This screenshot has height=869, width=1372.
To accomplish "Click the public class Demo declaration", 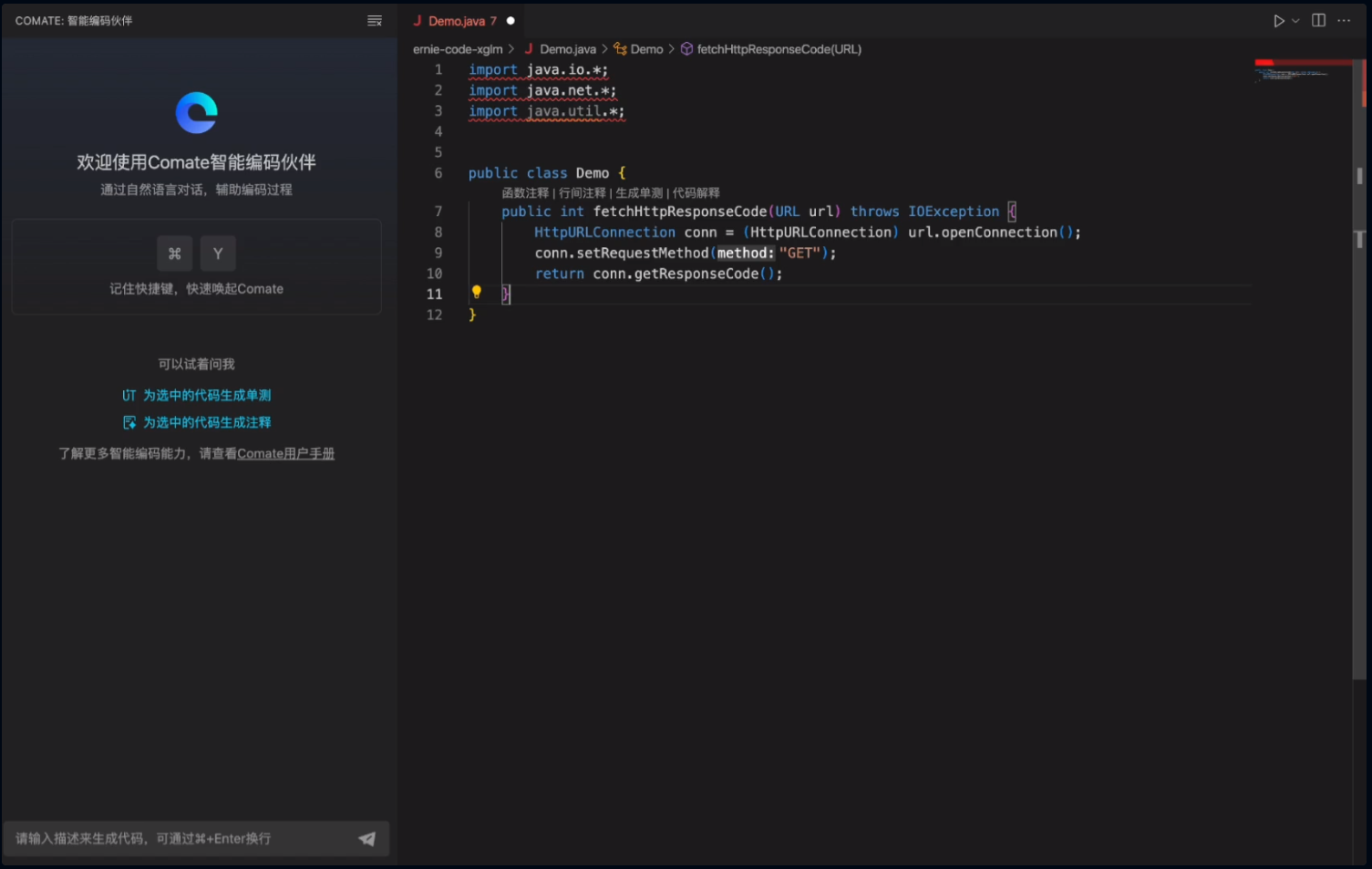I will coord(547,173).
